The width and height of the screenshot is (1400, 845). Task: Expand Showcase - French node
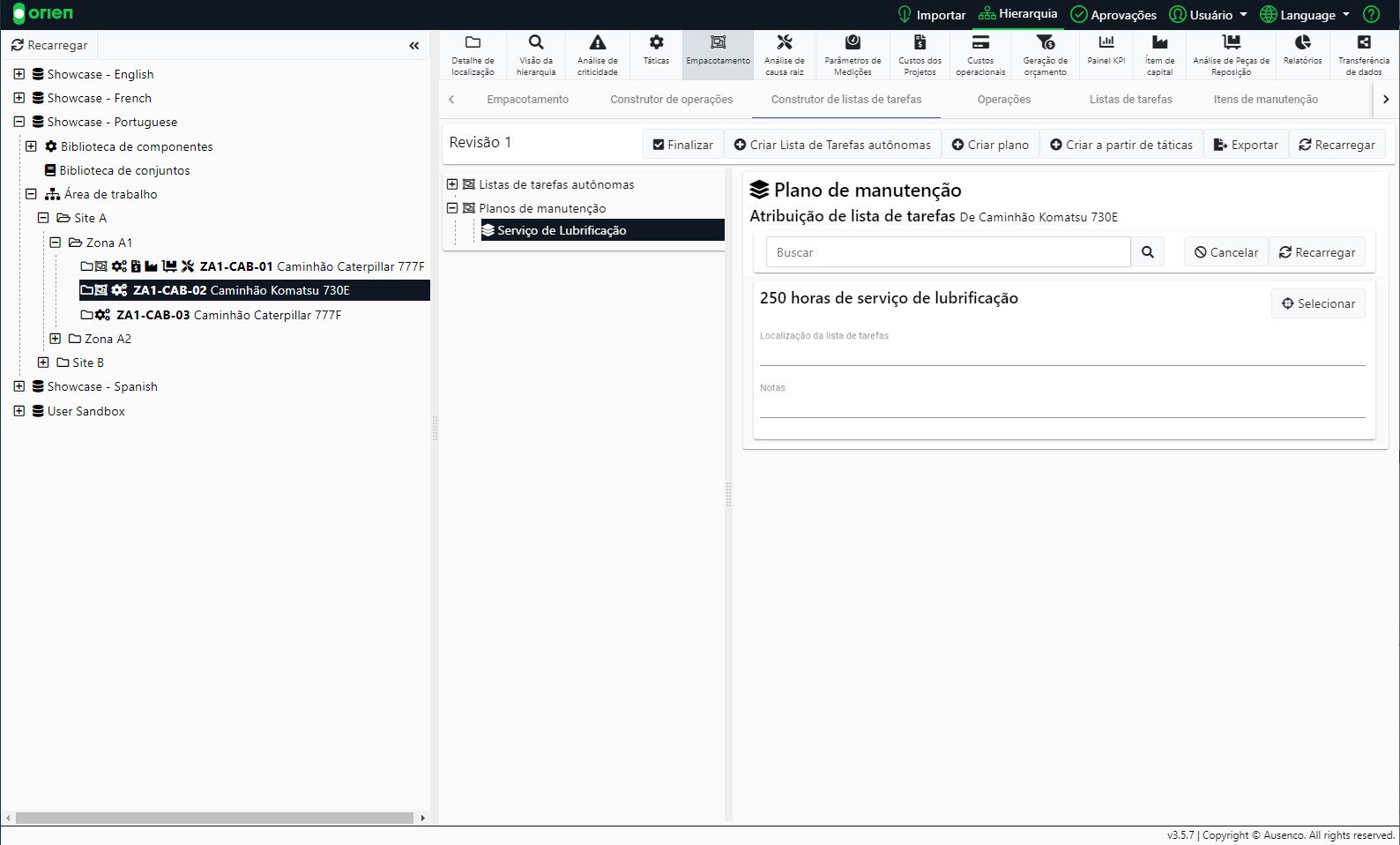(x=19, y=98)
